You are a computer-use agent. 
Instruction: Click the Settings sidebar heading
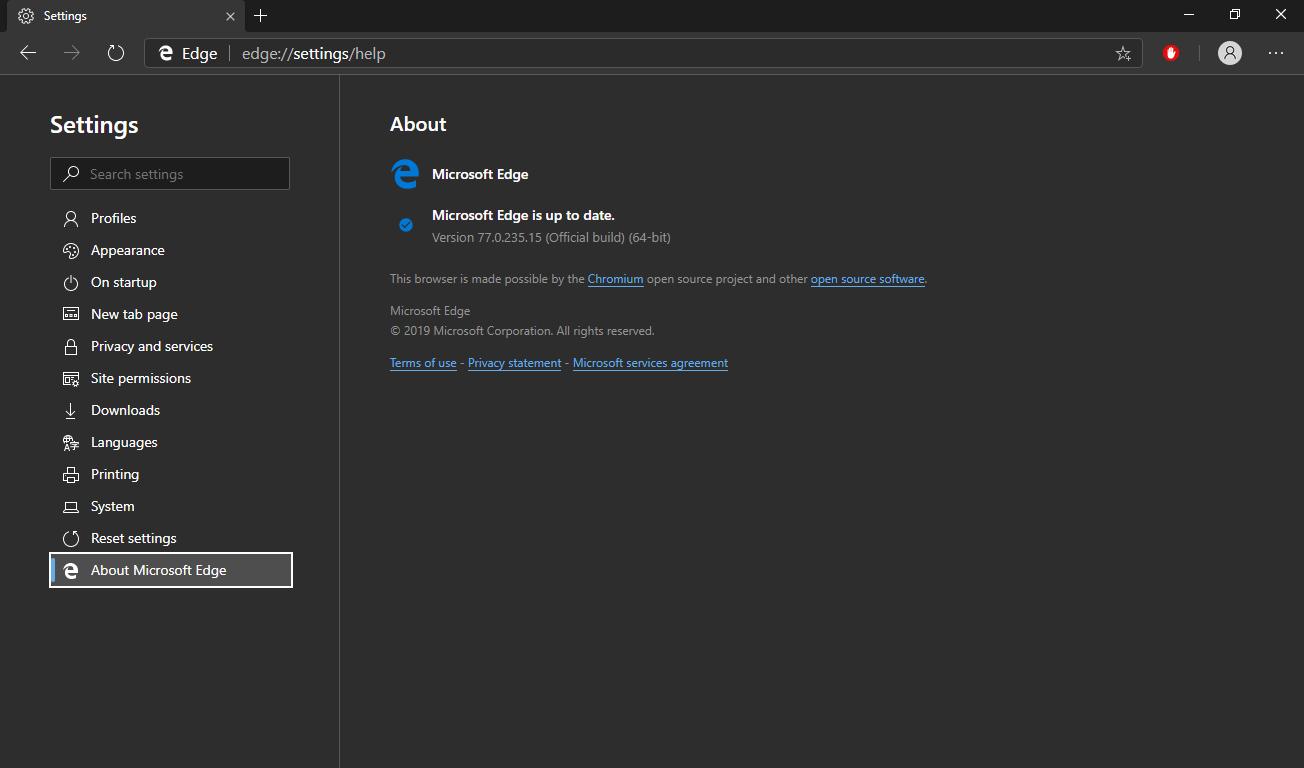click(x=94, y=125)
